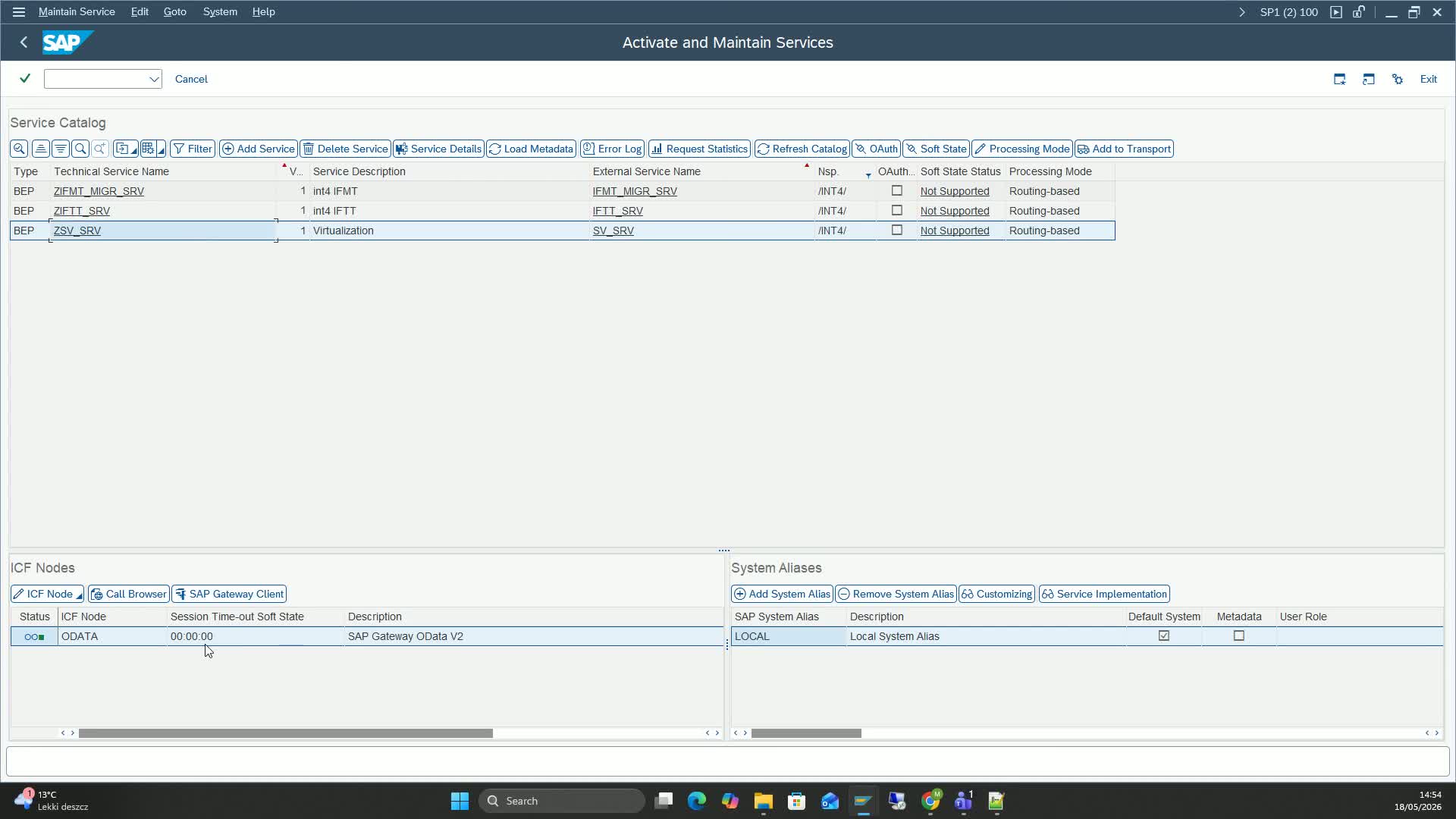The width and height of the screenshot is (1456, 819).
Task: Open the ZIFMT_MIGR_SRV technical service link
Action: [99, 191]
